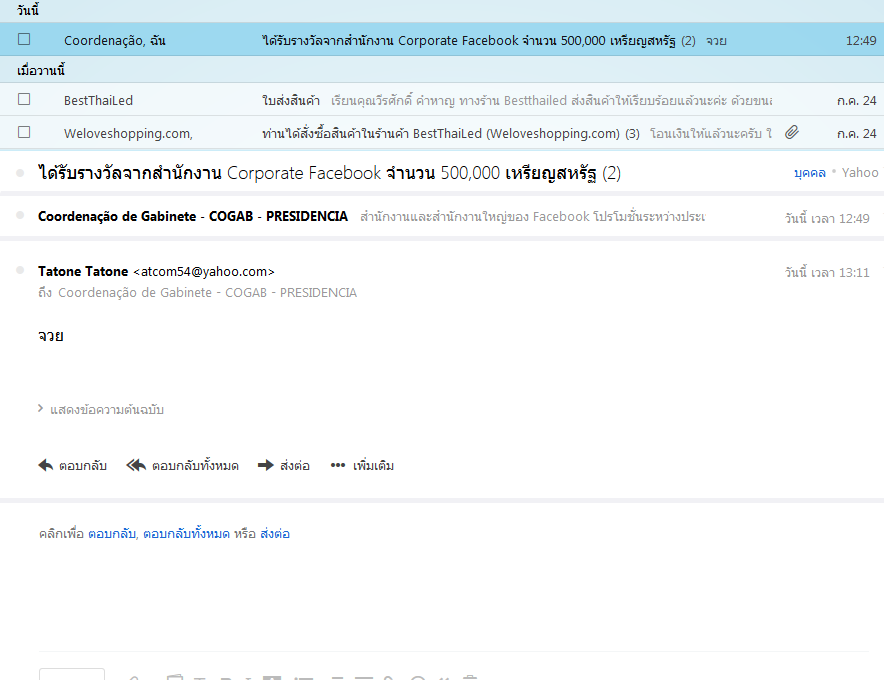884x680 pixels.
Task: Click status dot beside Coordenação de Gabinete message
Action: [20, 215]
